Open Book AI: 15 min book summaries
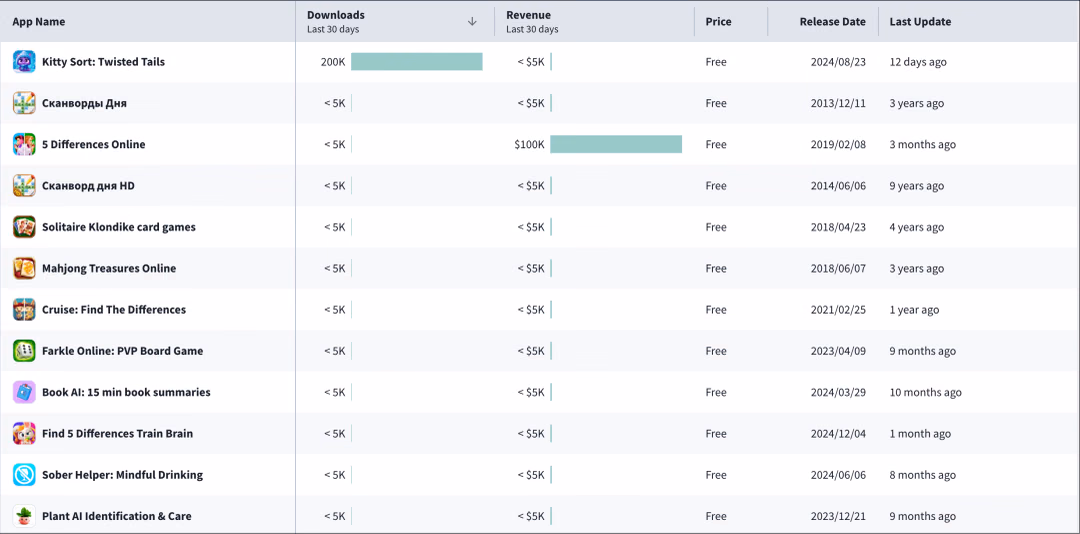 [126, 393]
